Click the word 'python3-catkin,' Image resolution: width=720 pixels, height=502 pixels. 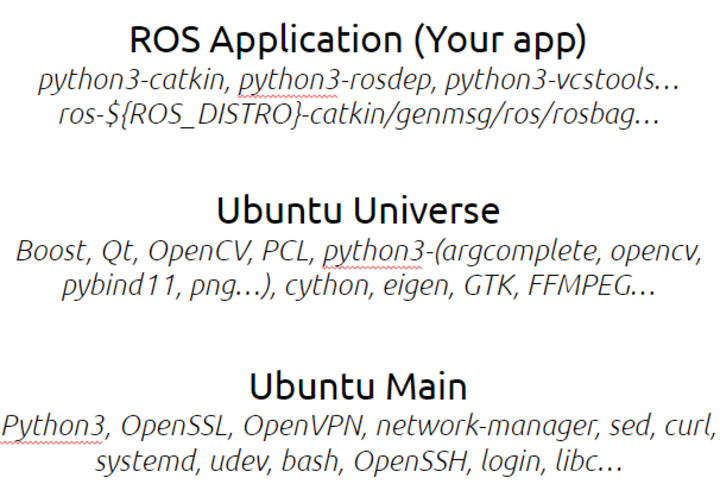[132, 81]
